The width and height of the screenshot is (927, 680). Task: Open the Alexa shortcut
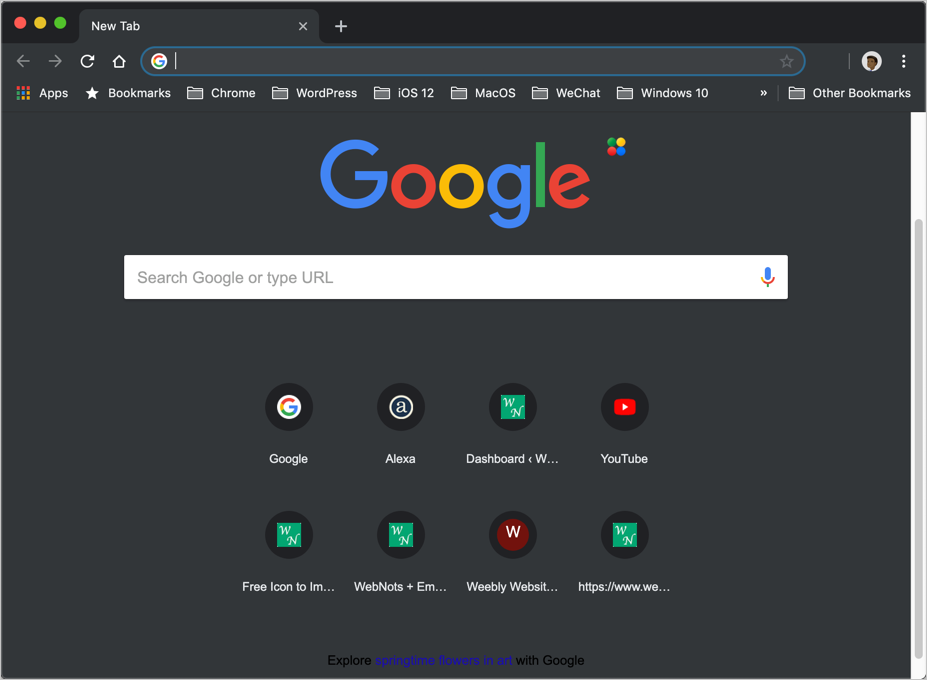pos(400,407)
